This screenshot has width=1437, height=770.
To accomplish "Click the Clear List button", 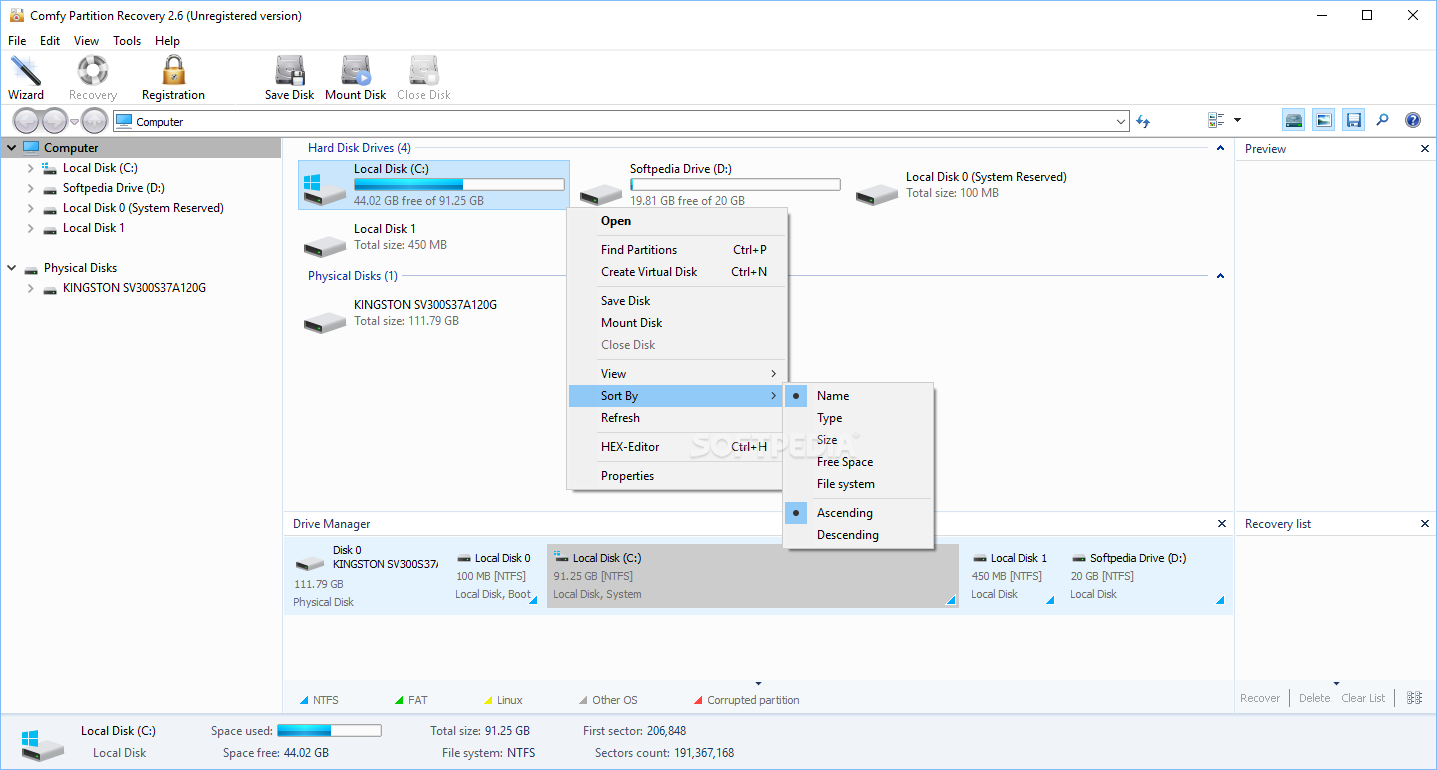I will [1363, 698].
